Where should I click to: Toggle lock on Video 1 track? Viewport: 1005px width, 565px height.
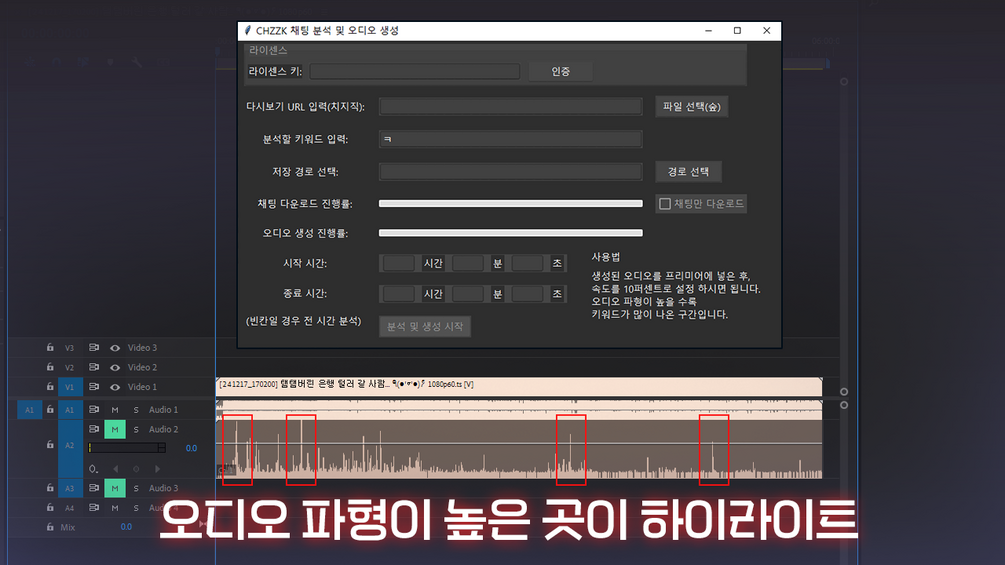(x=50, y=386)
